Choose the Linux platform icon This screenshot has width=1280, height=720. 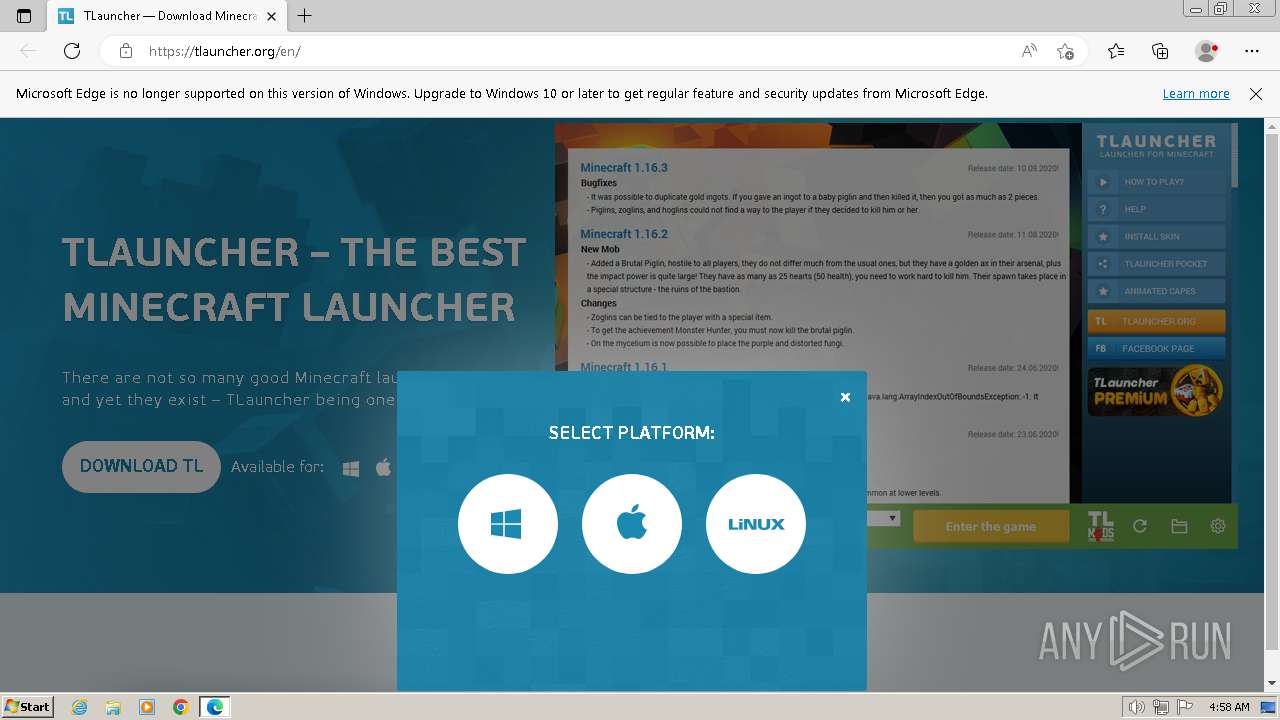(x=756, y=524)
